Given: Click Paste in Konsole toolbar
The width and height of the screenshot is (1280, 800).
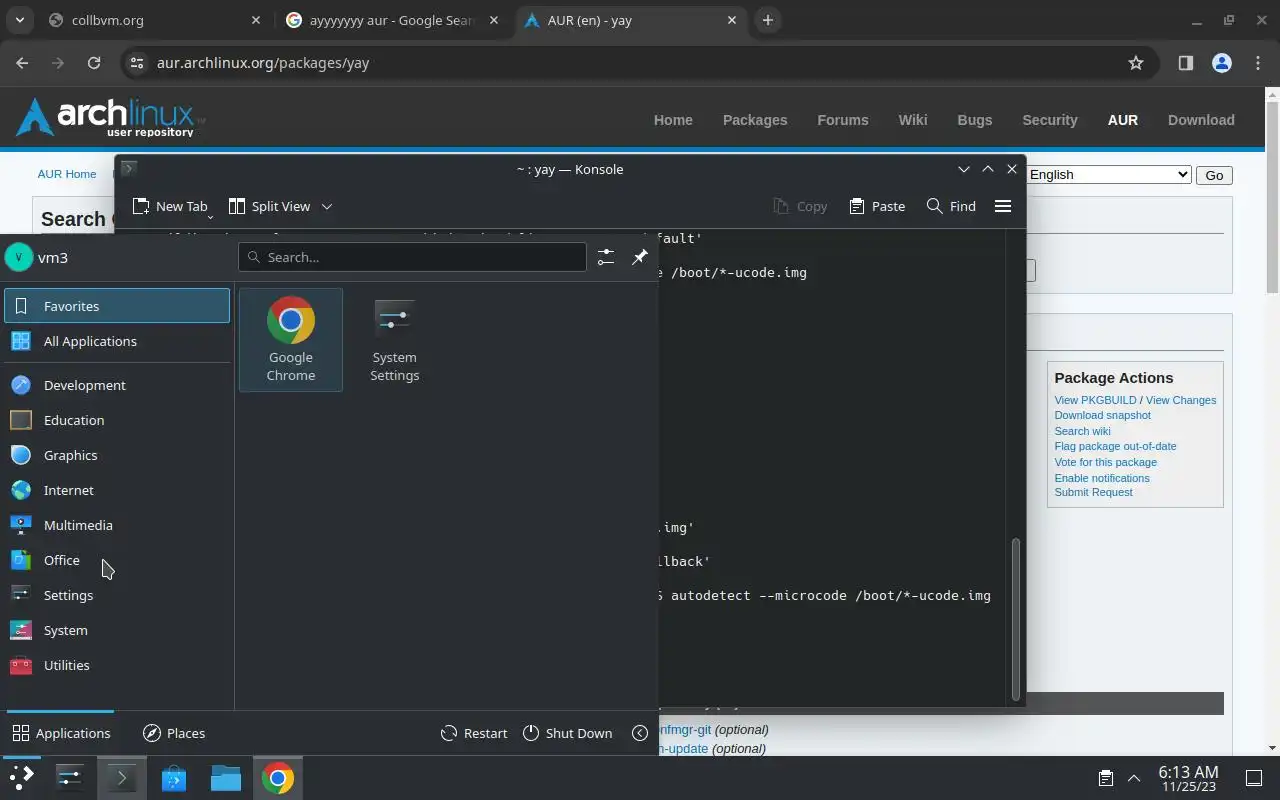Looking at the screenshot, I should 877,206.
